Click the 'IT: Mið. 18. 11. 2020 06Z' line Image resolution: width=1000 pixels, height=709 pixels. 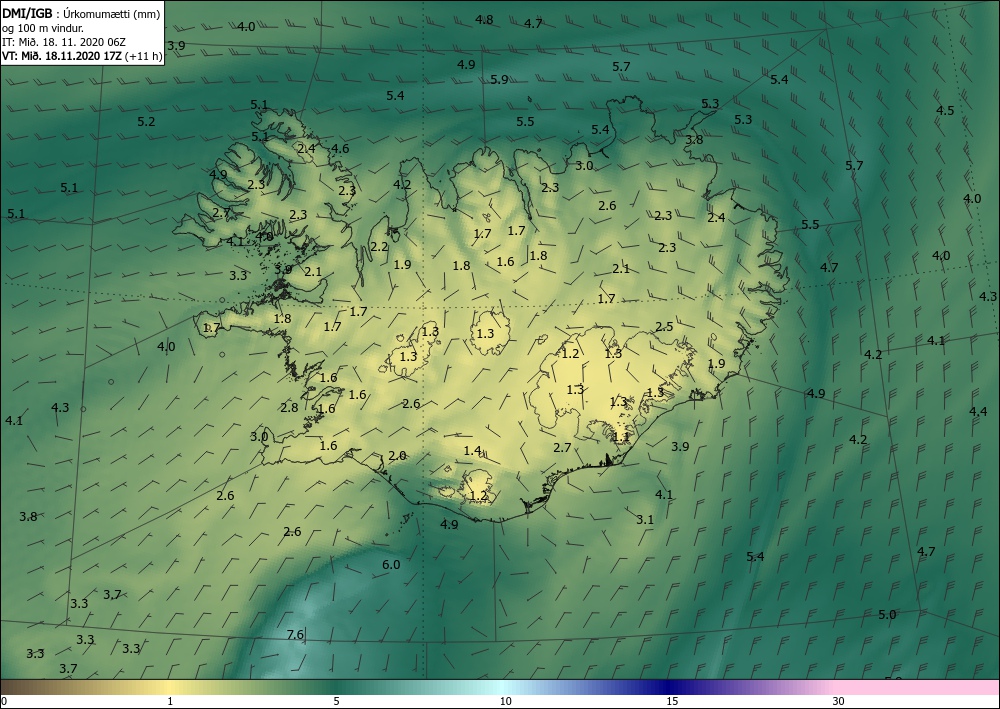pyautogui.click(x=64, y=42)
